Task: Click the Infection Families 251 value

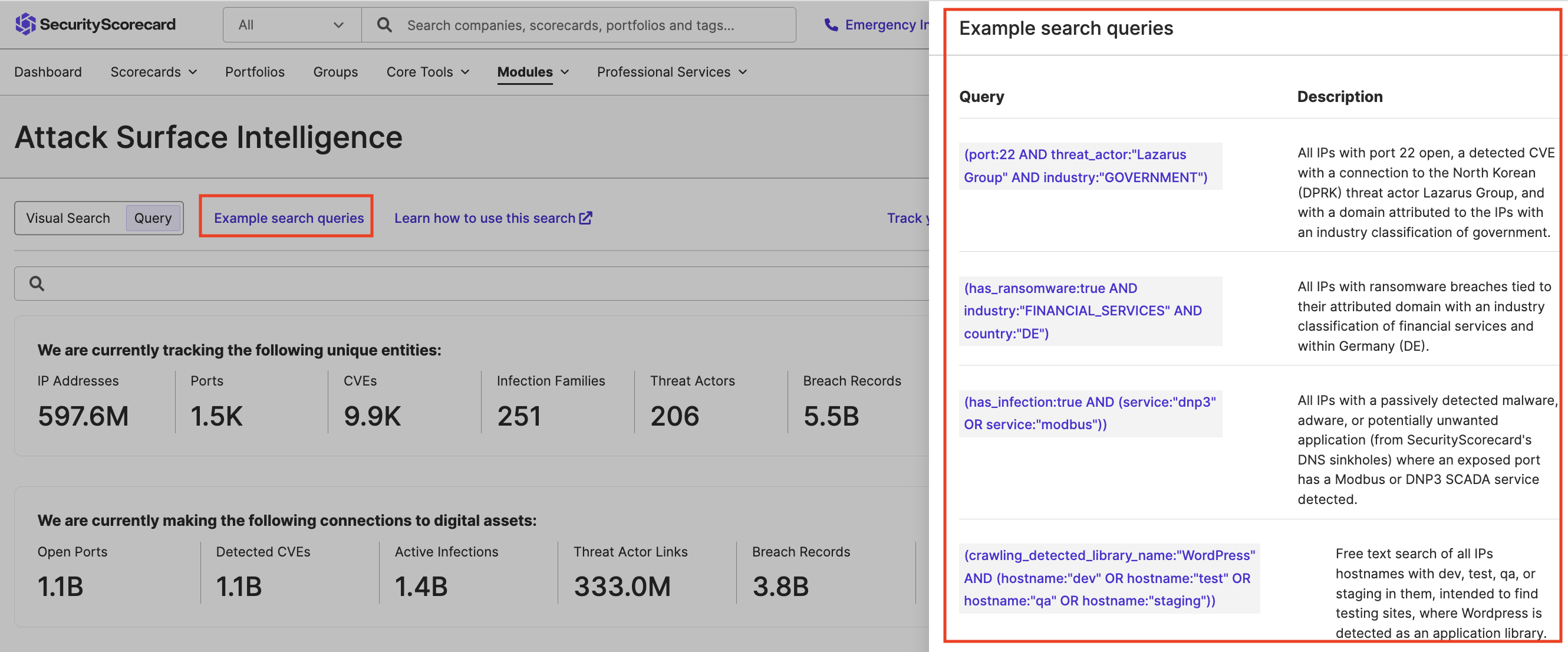Action: pos(519,416)
